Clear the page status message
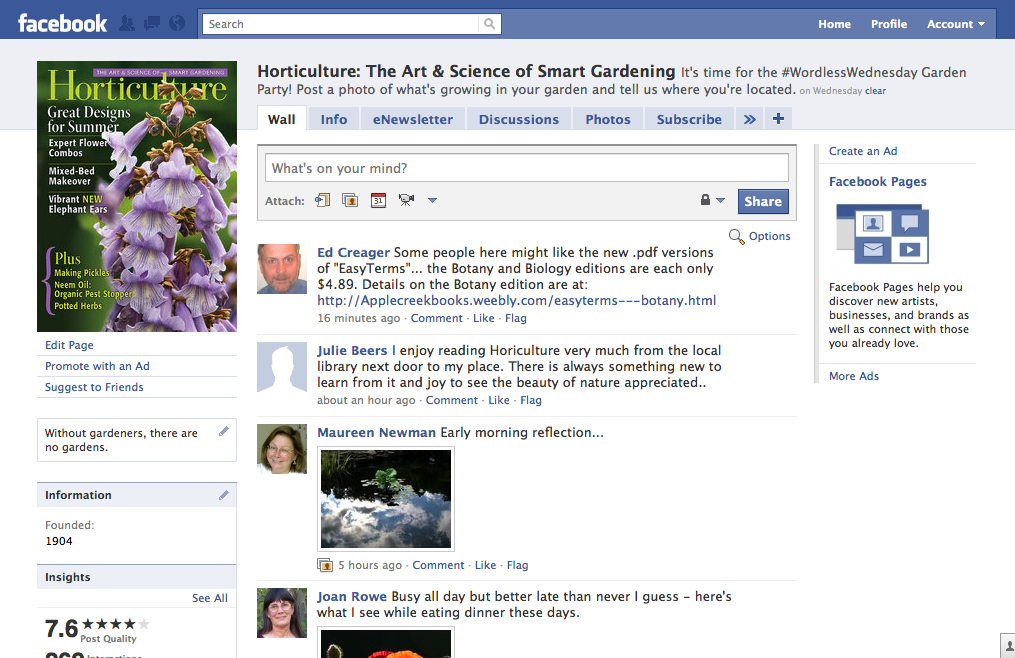The height and width of the screenshot is (658, 1015). pyautogui.click(x=875, y=91)
